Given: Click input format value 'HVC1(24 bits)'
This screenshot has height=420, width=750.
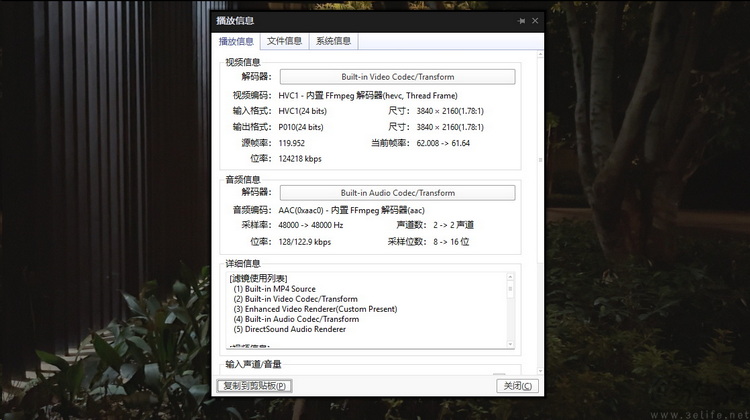Looking at the screenshot, I should 302,111.
